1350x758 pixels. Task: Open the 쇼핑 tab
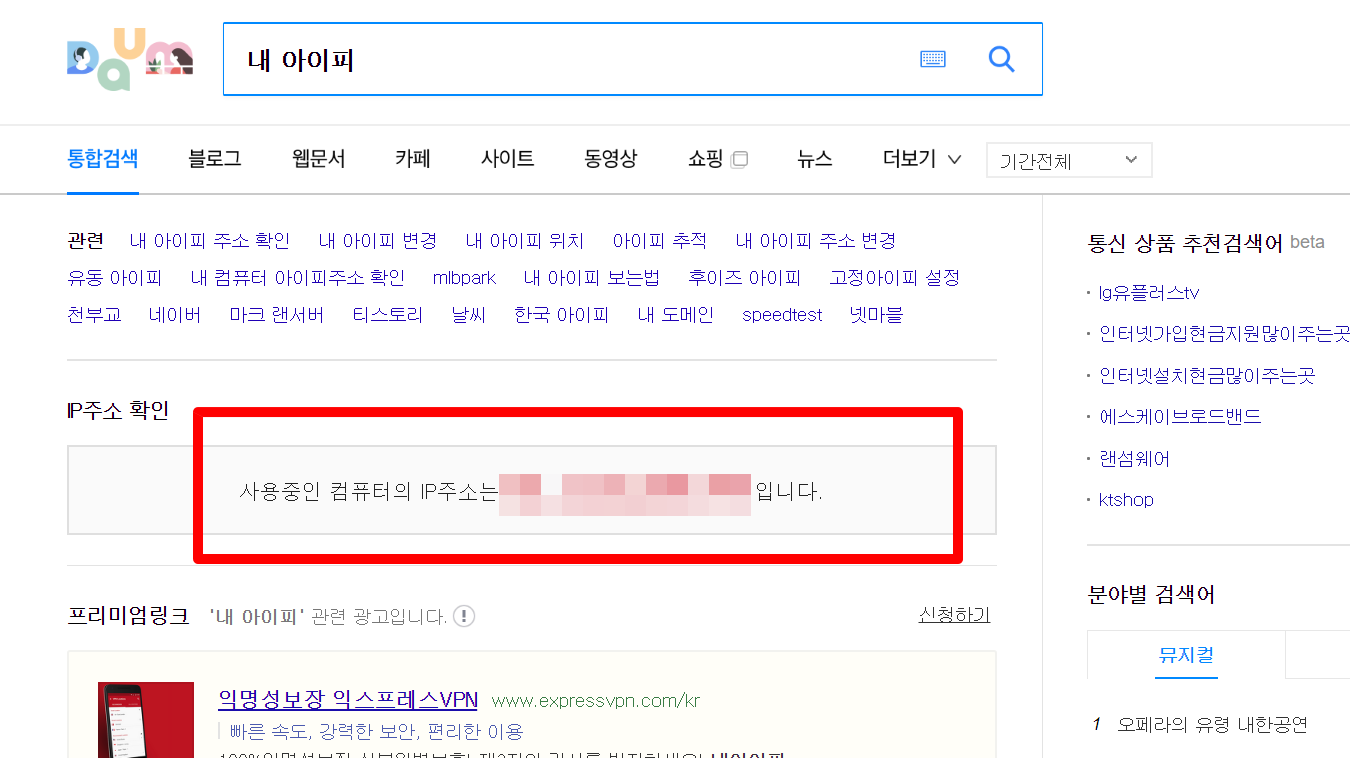(705, 158)
